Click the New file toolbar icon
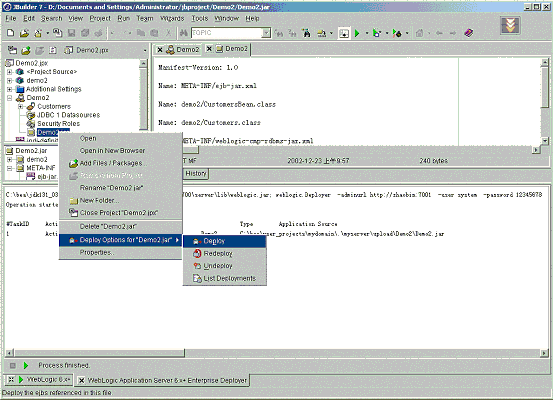 click(11, 33)
